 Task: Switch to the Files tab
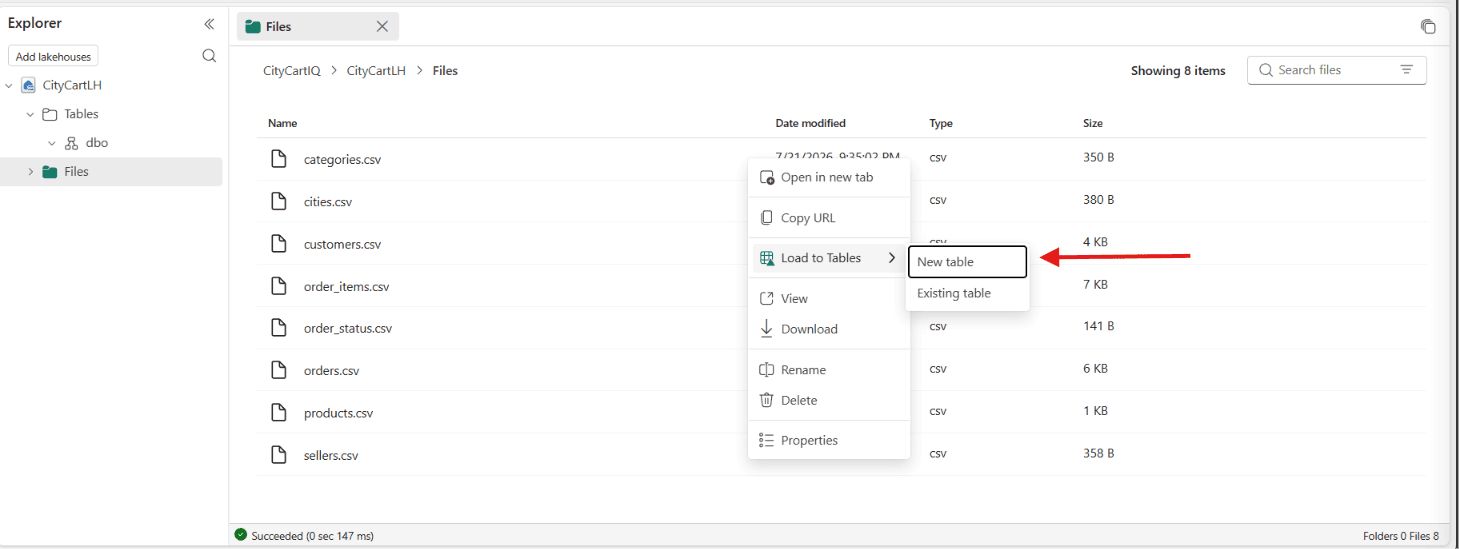point(318,27)
